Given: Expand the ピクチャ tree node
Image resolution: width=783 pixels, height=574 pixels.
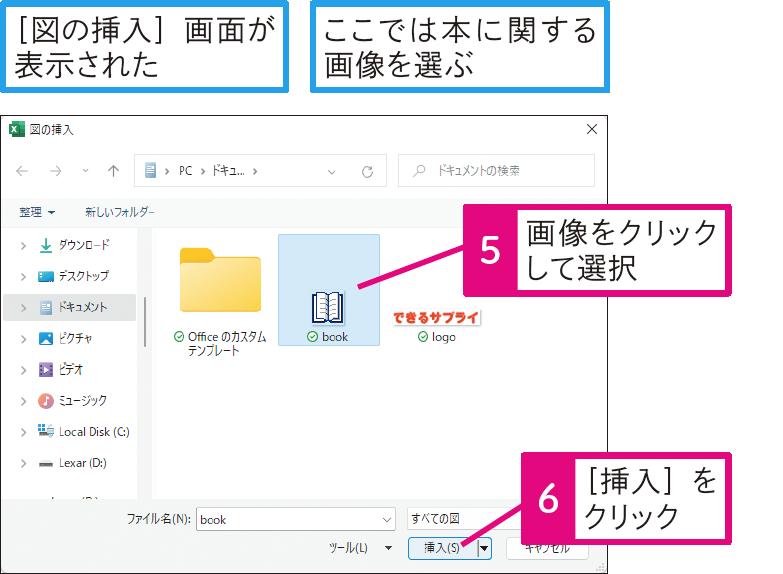Looking at the screenshot, I should [23, 339].
